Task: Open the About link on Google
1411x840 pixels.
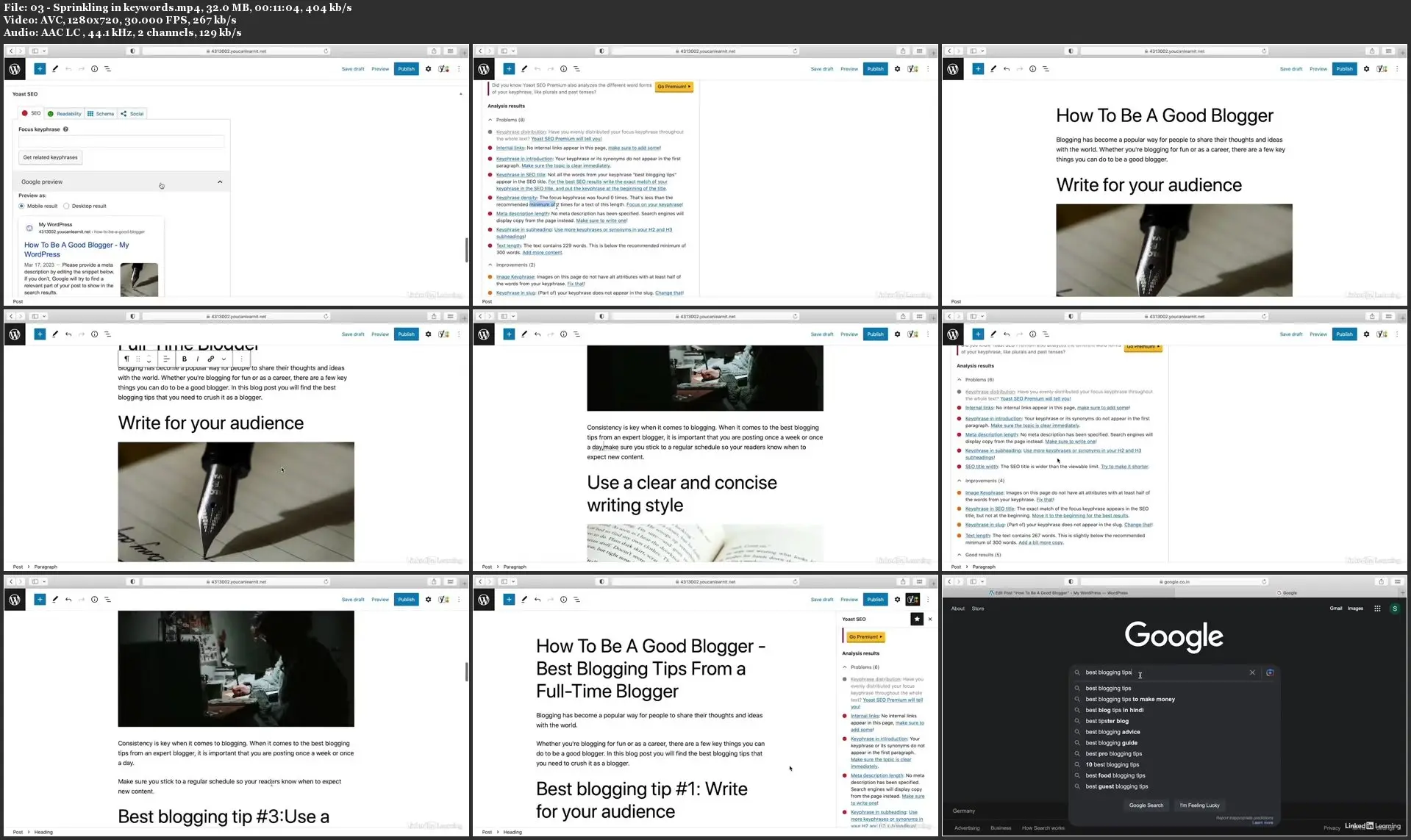Action: 958,609
